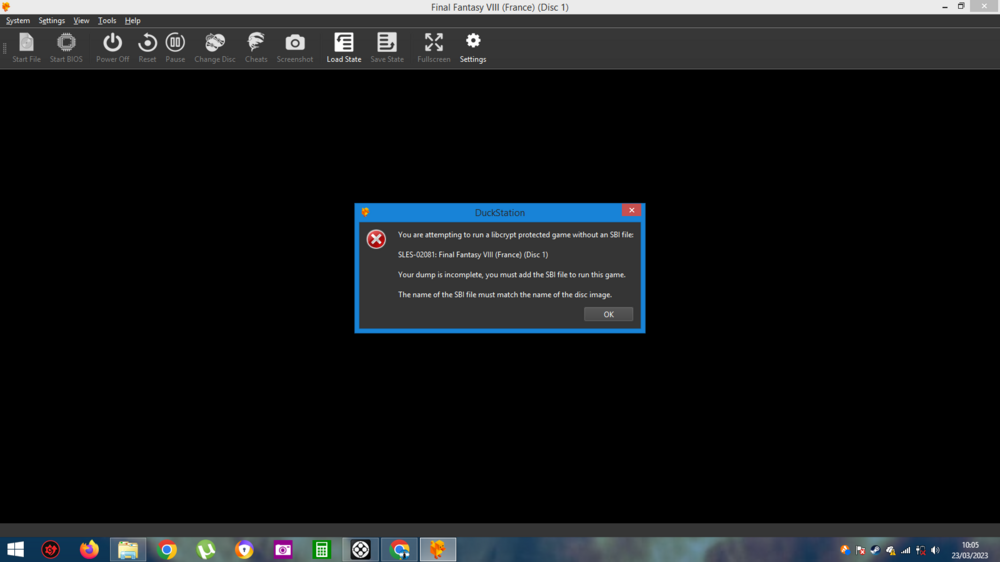Open the Settings menu in menu bar

tap(52, 20)
